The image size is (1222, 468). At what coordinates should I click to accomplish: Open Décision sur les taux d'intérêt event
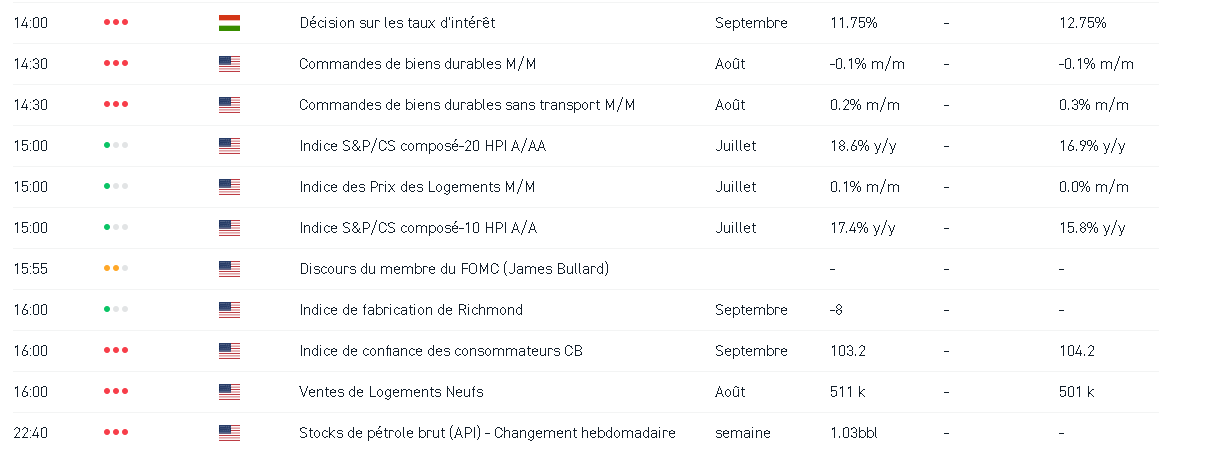pyautogui.click(x=397, y=23)
